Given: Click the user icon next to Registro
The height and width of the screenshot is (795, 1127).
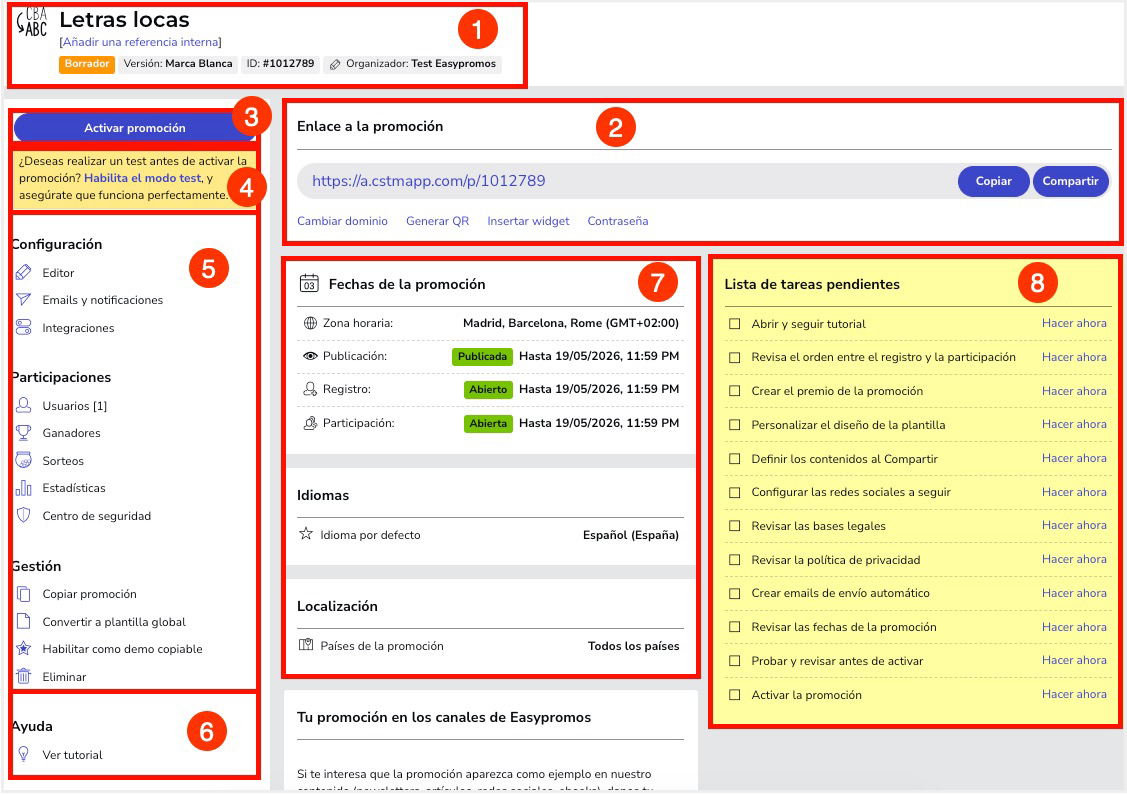Looking at the screenshot, I should [310, 389].
